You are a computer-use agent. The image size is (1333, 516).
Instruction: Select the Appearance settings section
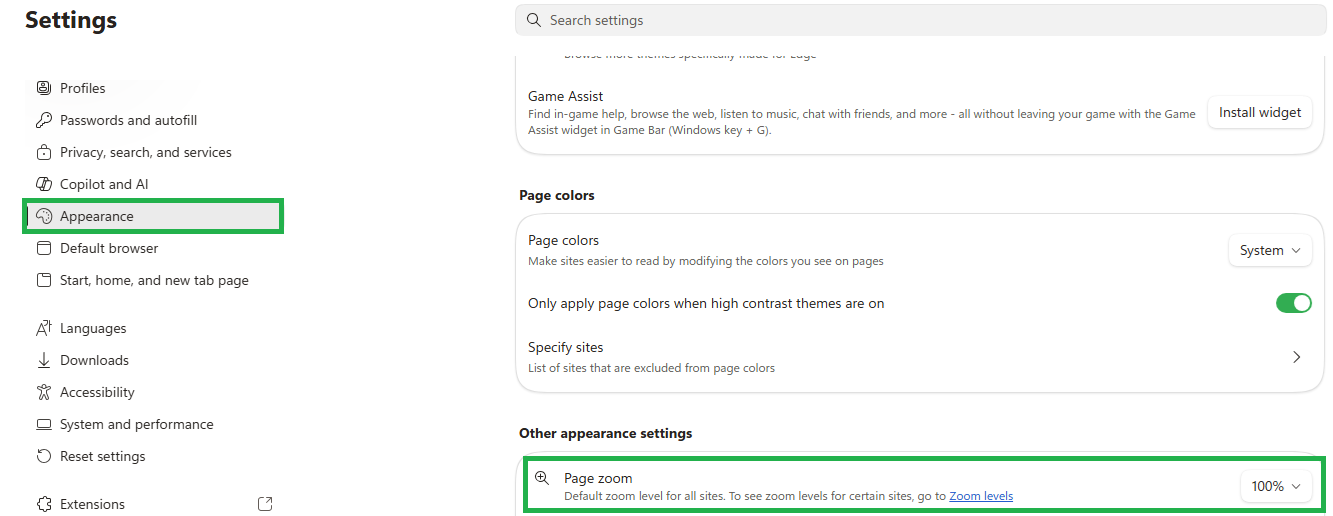click(x=152, y=216)
